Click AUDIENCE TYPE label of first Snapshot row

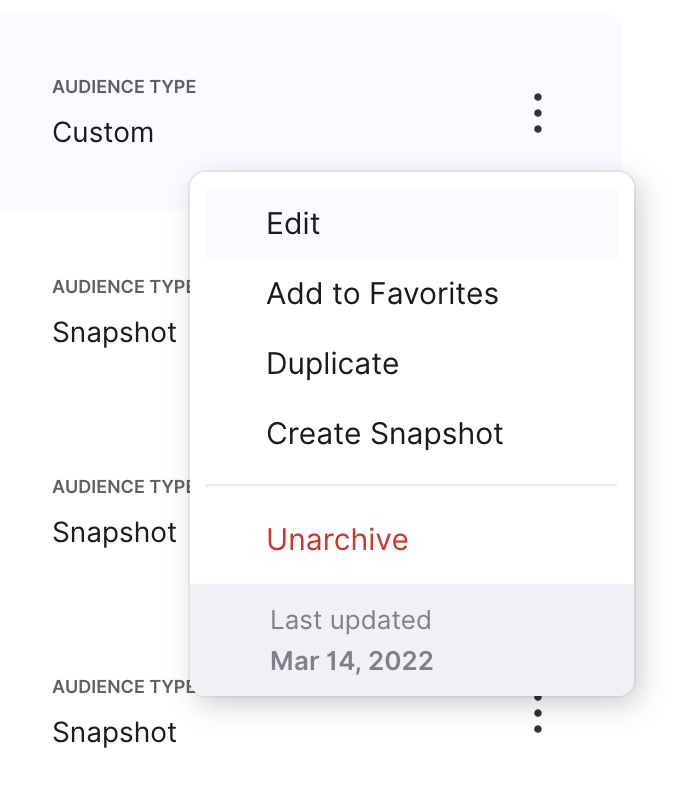click(121, 287)
